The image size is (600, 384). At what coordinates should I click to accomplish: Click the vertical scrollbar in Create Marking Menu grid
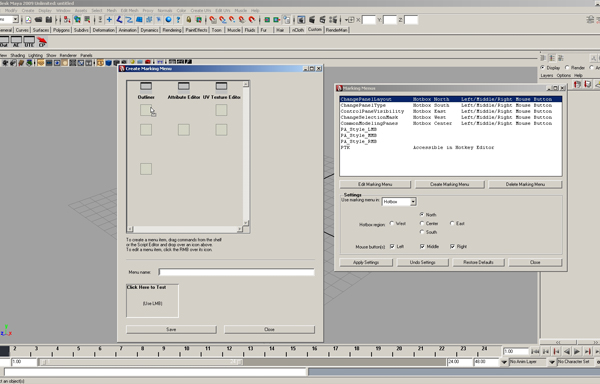[246, 153]
